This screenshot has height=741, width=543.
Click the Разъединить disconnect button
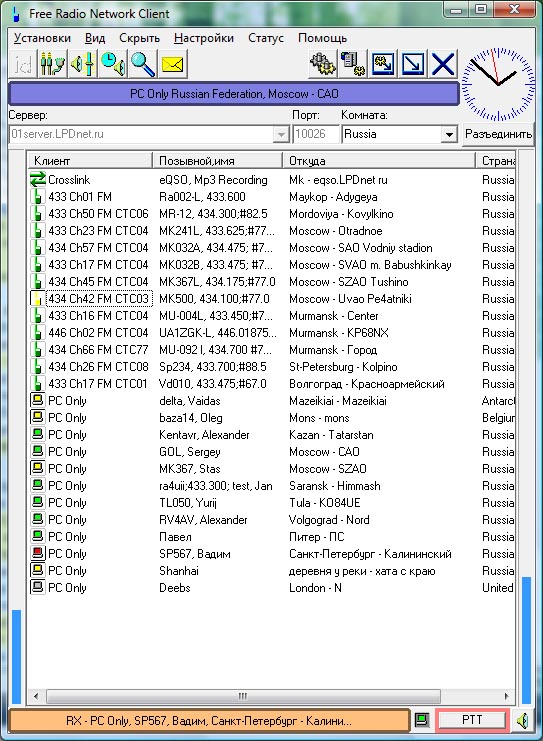coord(498,134)
